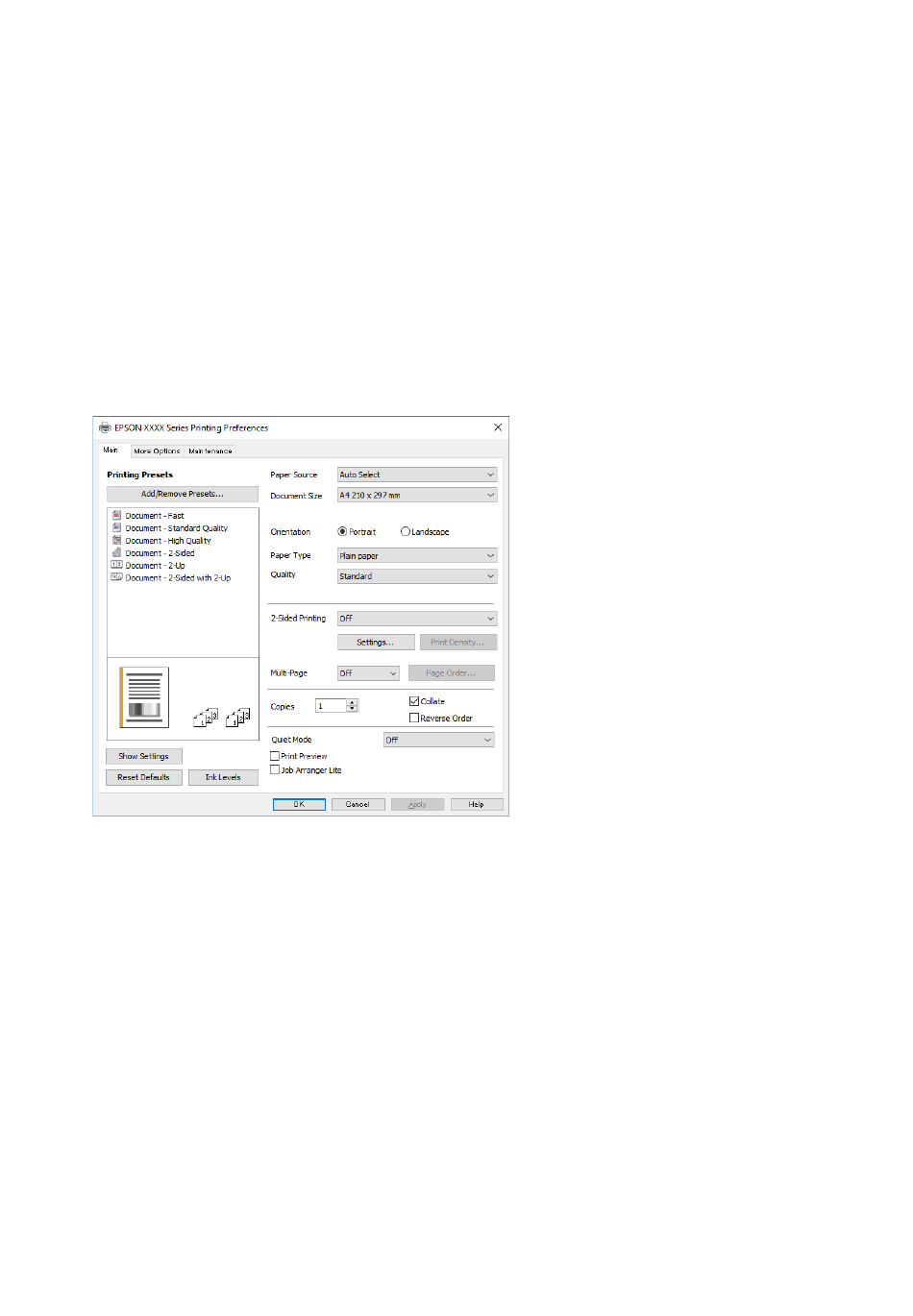The height and width of the screenshot is (1316, 913).
Task: Enable Reverse Order checkbox
Action: pyautogui.click(x=414, y=718)
